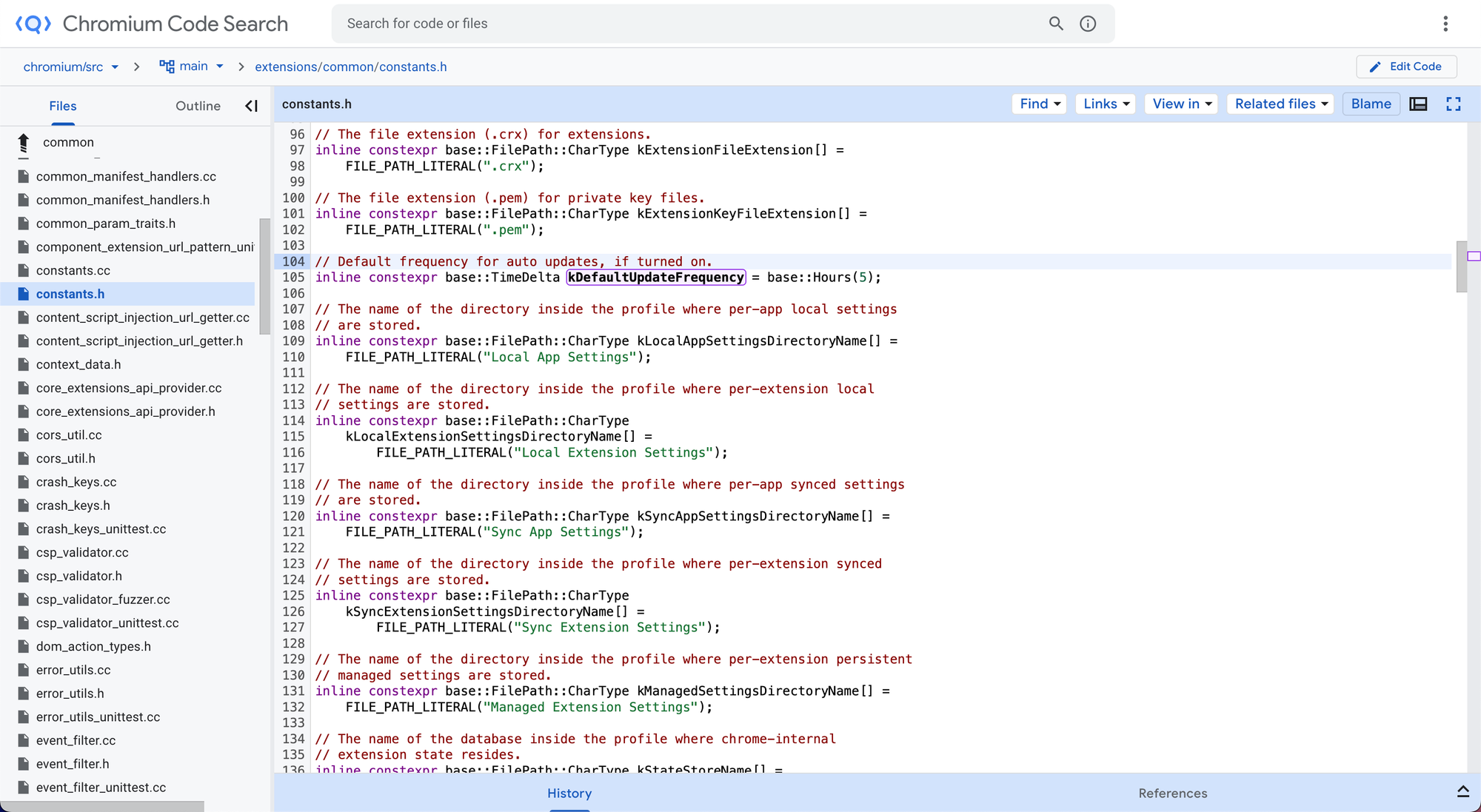Viewport: 1481px width, 812px height.
Task: Open core_extensions_api_provider.cc
Action: pos(129,388)
